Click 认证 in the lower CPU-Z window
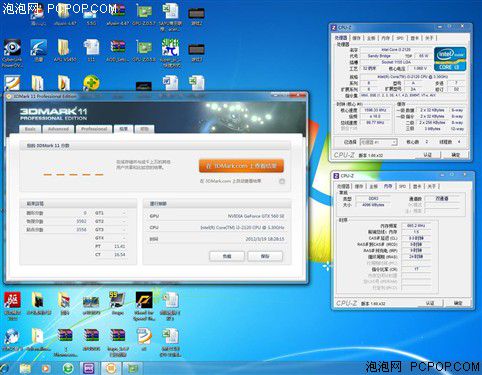This screenshot has height=375, width=482. [430, 303]
